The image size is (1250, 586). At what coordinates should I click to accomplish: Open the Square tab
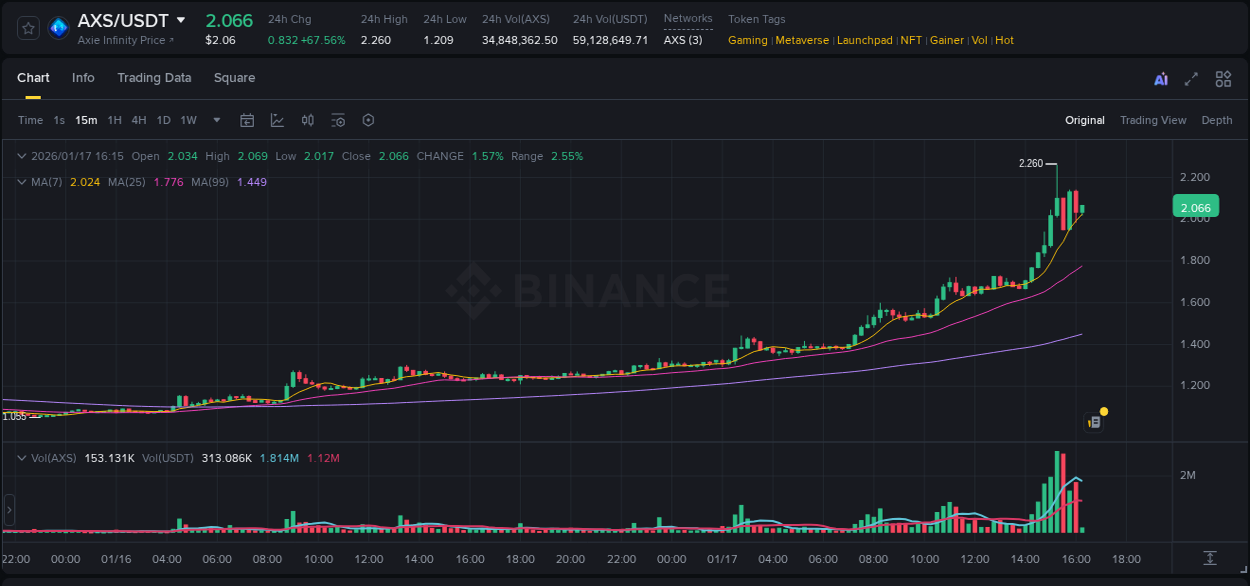coord(234,78)
